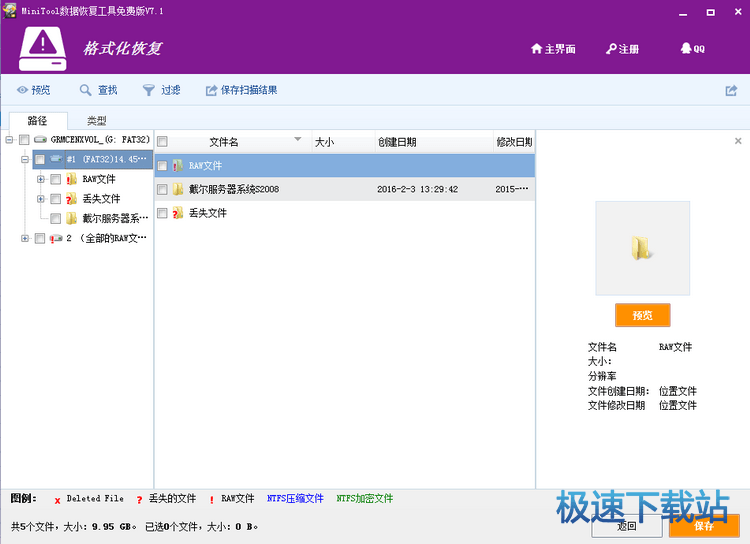Collapse the GRMCENXVOL drive node
Image resolution: width=750 pixels, height=544 pixels.
coord(9,140)
